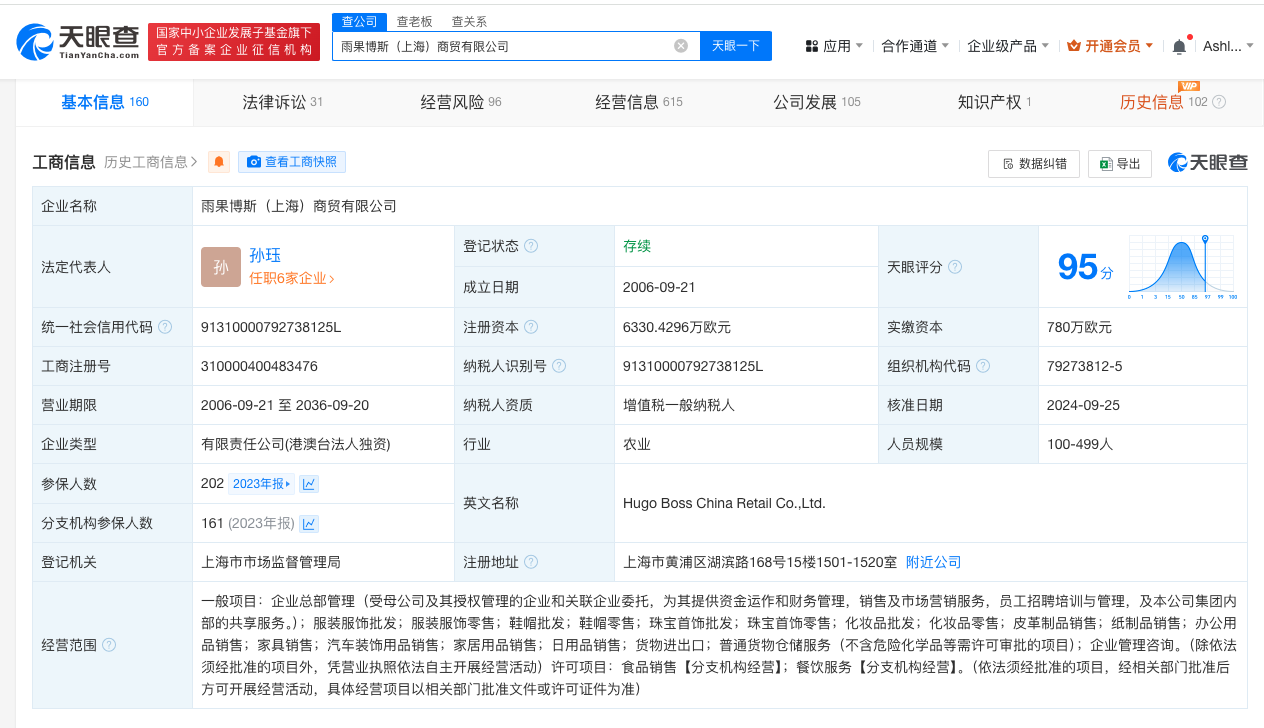Expand the 企业级产品 dropdown
Image resolution: width=1264 pixels, height=728 pixels.
tap(1008, 46)
